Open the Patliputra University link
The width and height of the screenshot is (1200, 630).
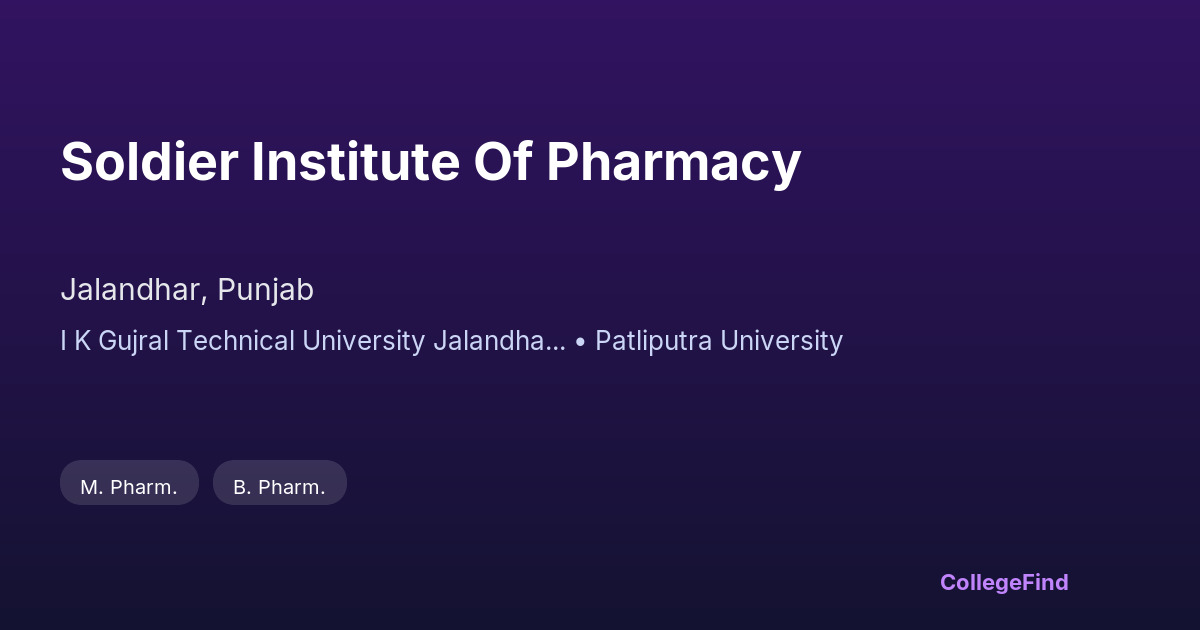coord(718,341)
